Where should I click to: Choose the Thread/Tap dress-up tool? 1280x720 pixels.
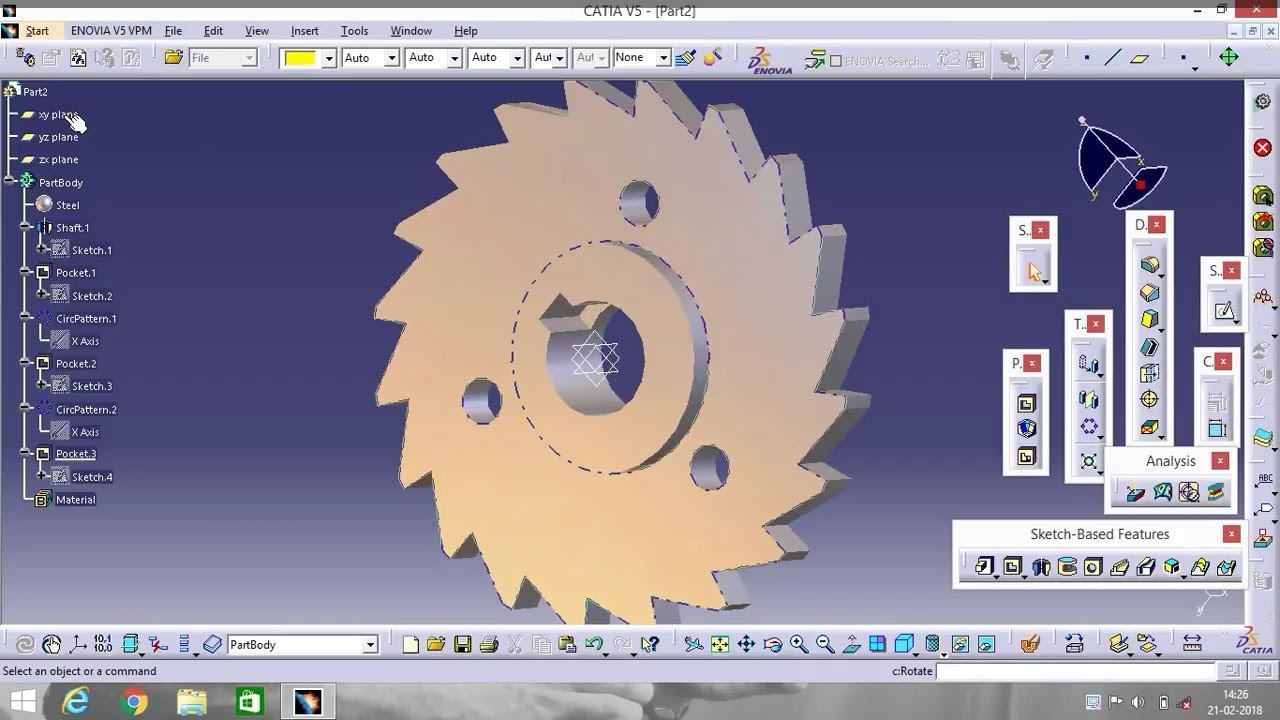(1149, 400)
